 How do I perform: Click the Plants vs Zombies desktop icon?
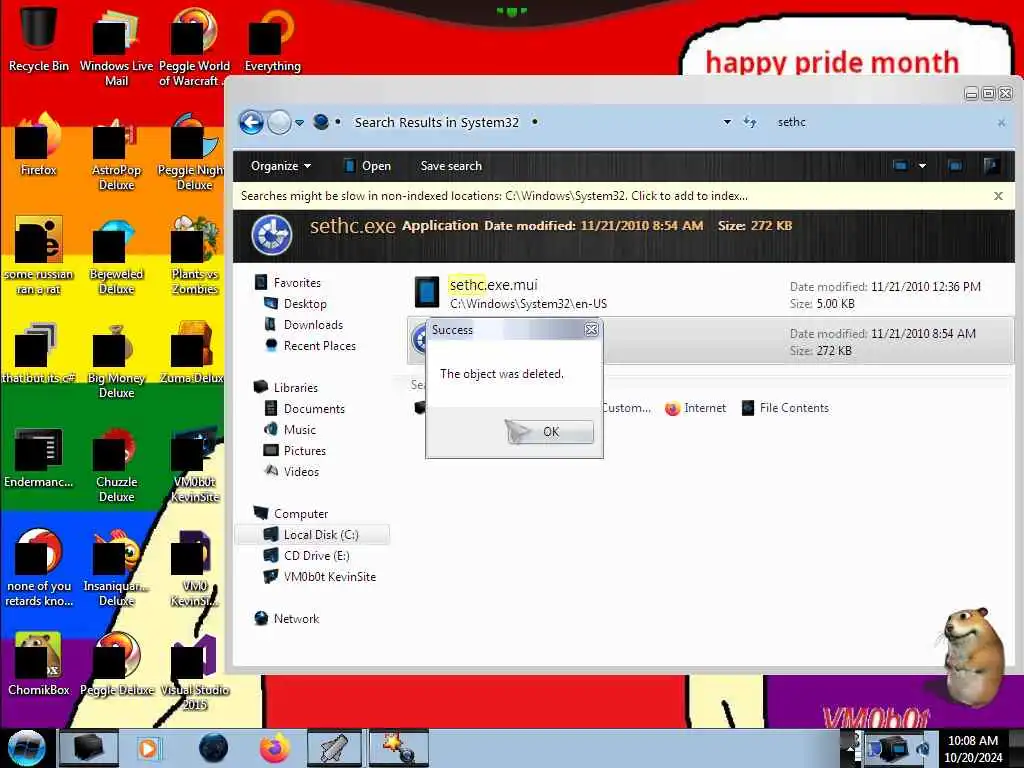coord(194,257)
